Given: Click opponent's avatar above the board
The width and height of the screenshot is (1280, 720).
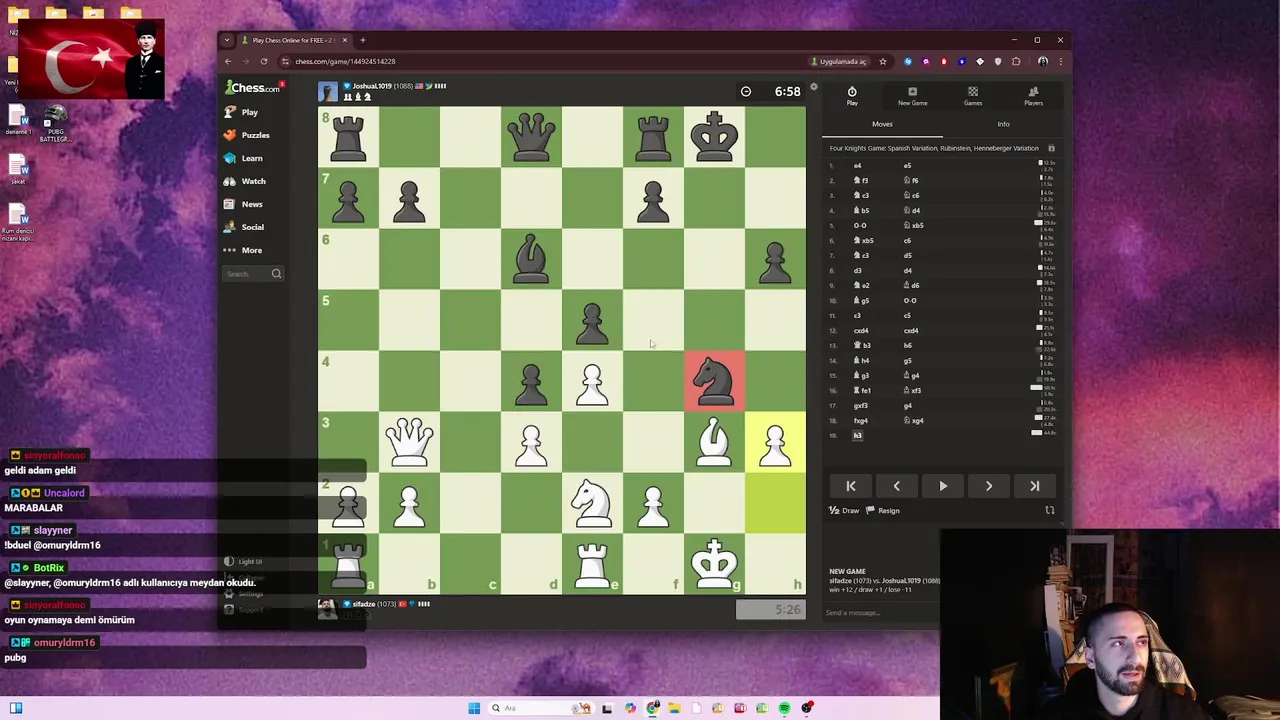Looking at the screenshot, I should coord(328,92).
